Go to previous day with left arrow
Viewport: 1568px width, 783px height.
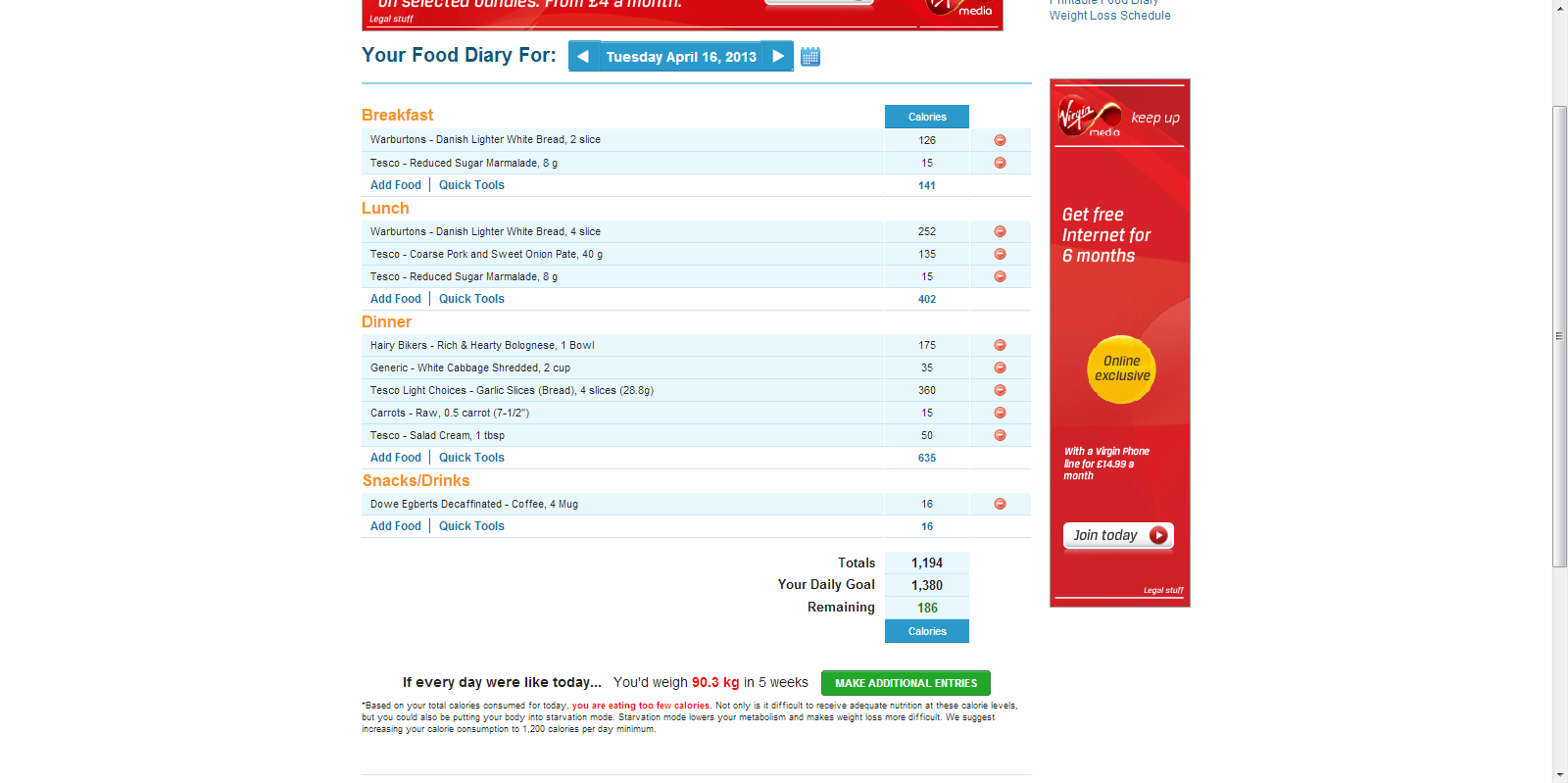tap(583, 57)
